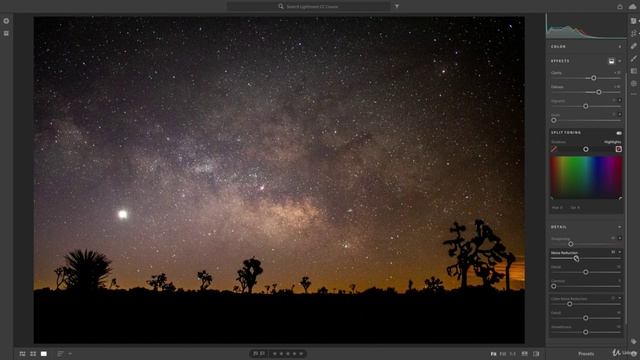Select the Split Toning highlights swatch
The height and width of the screenshot is (360, 640).
coord(619,149)
